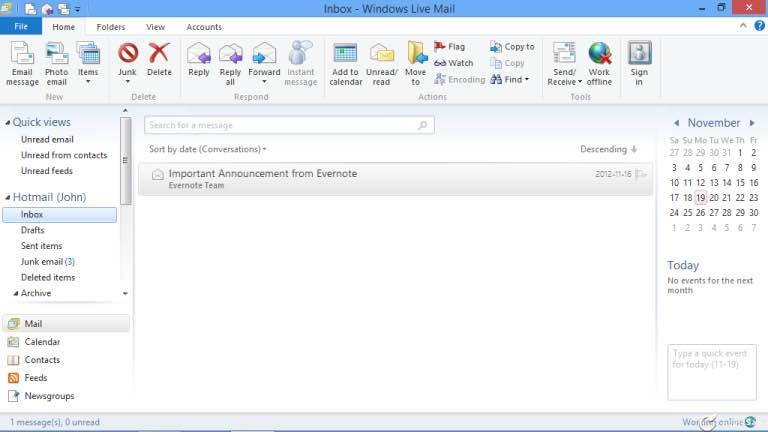
Task: Open the Newsgroups view
Action: coord(41,396)
